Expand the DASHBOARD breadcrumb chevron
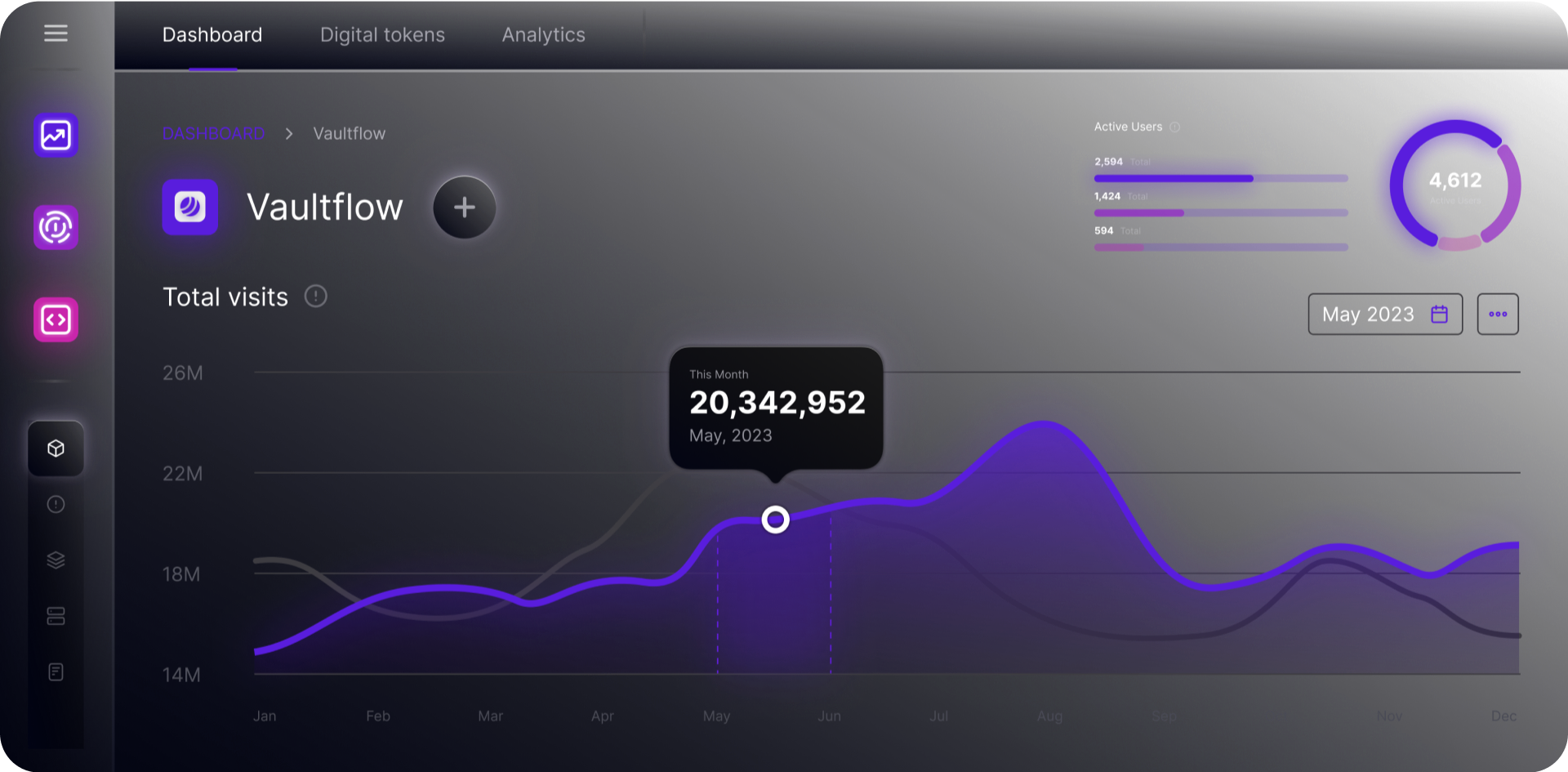 tap(288, 132)
